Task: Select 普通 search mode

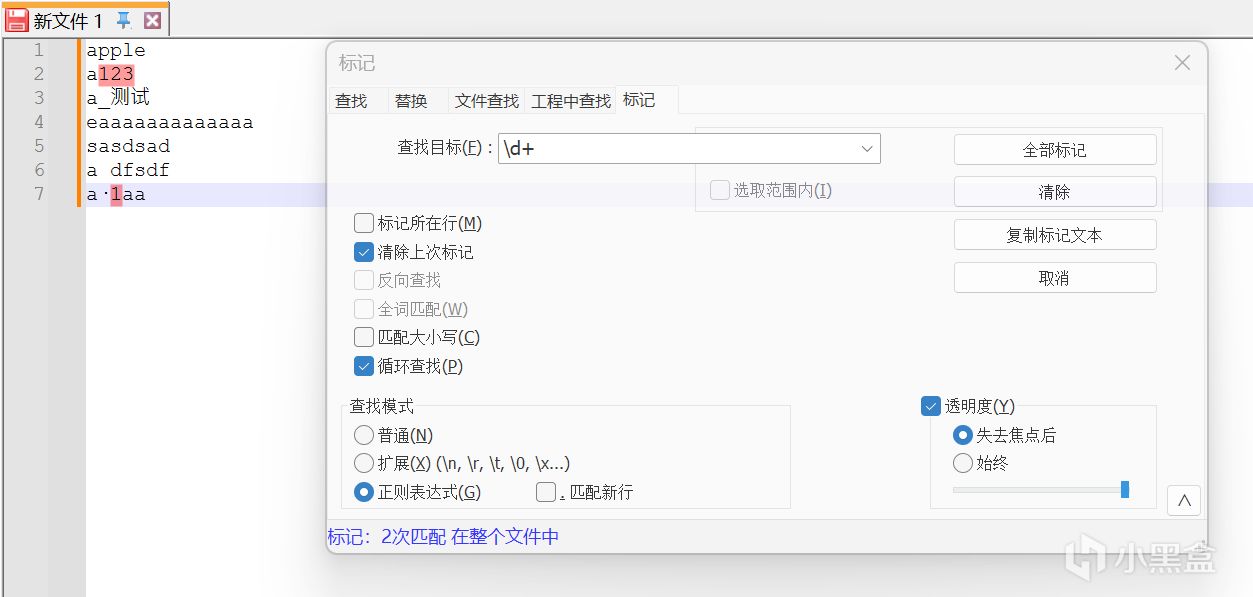Action: click(x=364, y=435)
